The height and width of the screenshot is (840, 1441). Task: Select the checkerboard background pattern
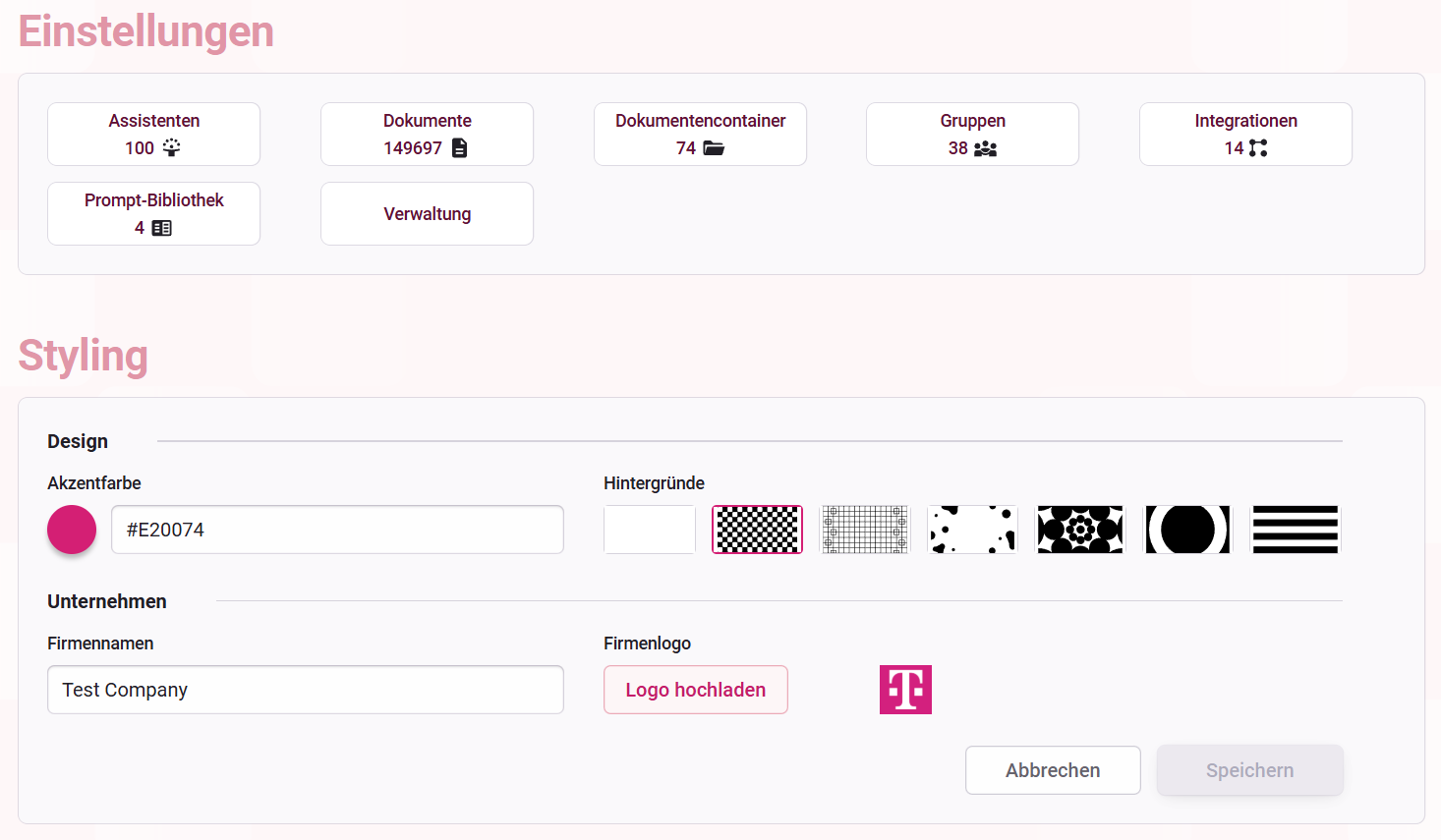click(x=757, y=530)
